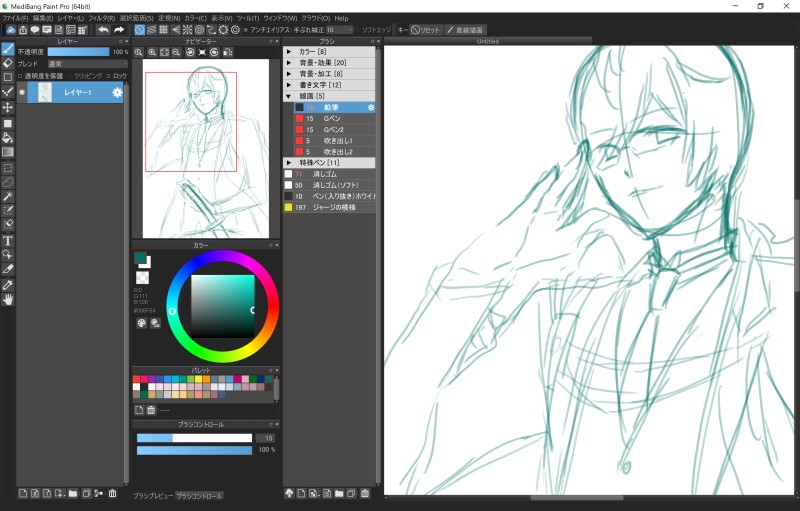The width and height of the screenshot is (800, 511).
Task: Open gear settings for レイヤー1 layer
Action: (x=117, y=92)
